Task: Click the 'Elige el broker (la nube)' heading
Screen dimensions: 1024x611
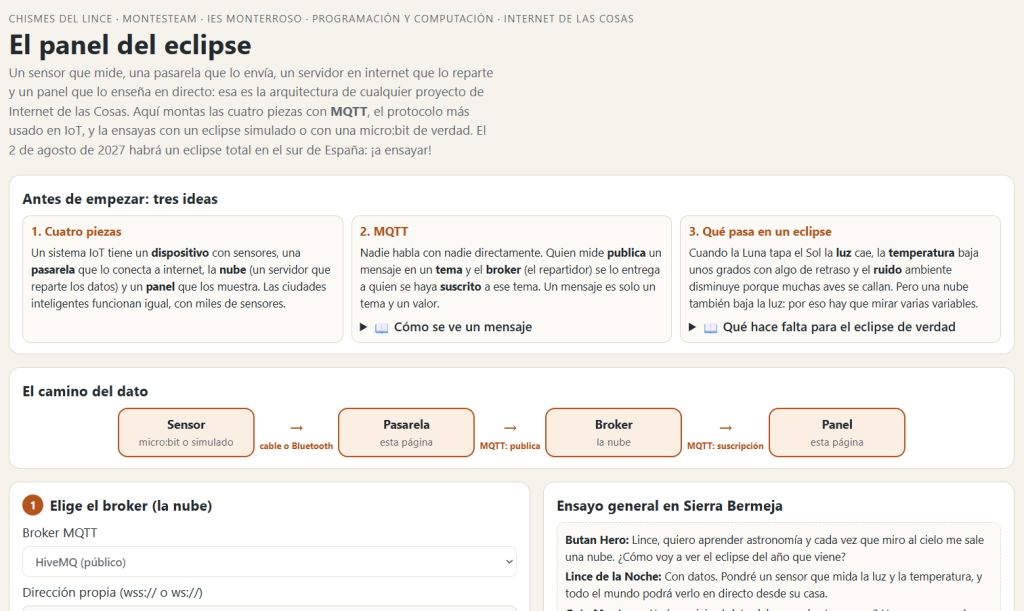Action: tap(131, 506)
